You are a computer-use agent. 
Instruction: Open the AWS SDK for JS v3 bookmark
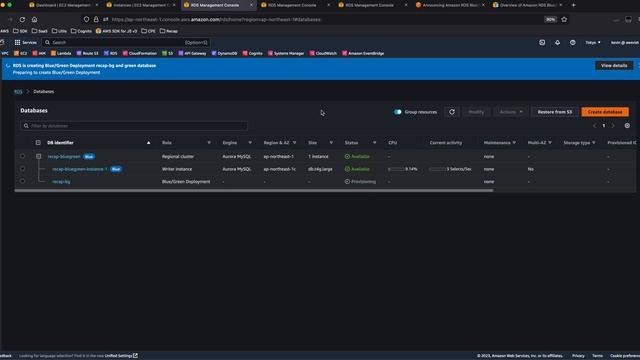(116, 31)
